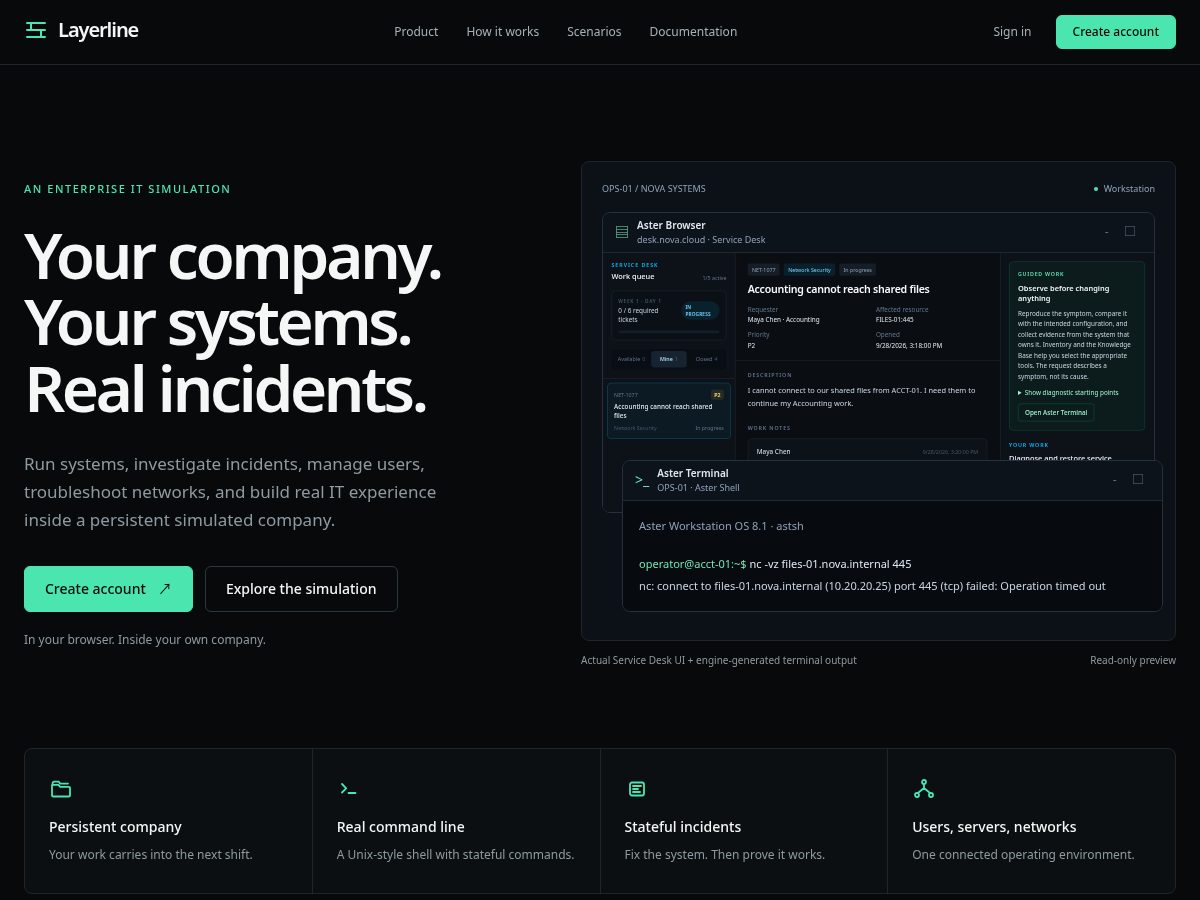Click the Operation timed out output line
The height and width of the screenshot is (900, 1200).
872,586
